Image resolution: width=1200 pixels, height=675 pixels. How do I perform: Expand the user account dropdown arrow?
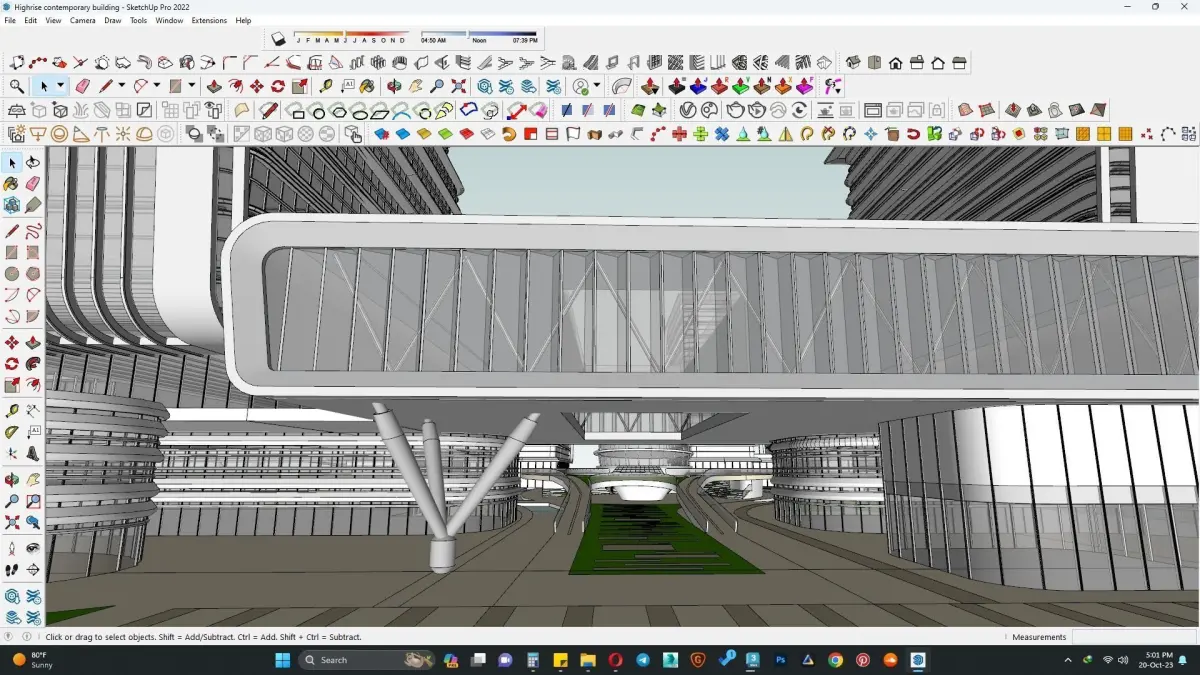(597, 87)
